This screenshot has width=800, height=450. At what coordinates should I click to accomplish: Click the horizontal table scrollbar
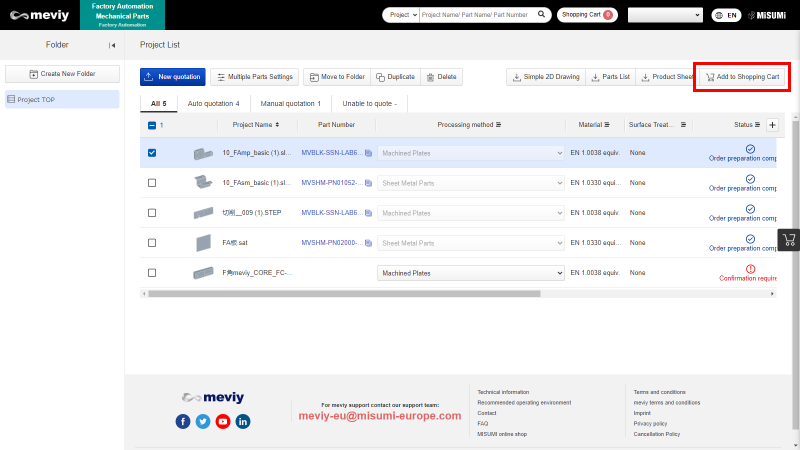click(344, 294)
